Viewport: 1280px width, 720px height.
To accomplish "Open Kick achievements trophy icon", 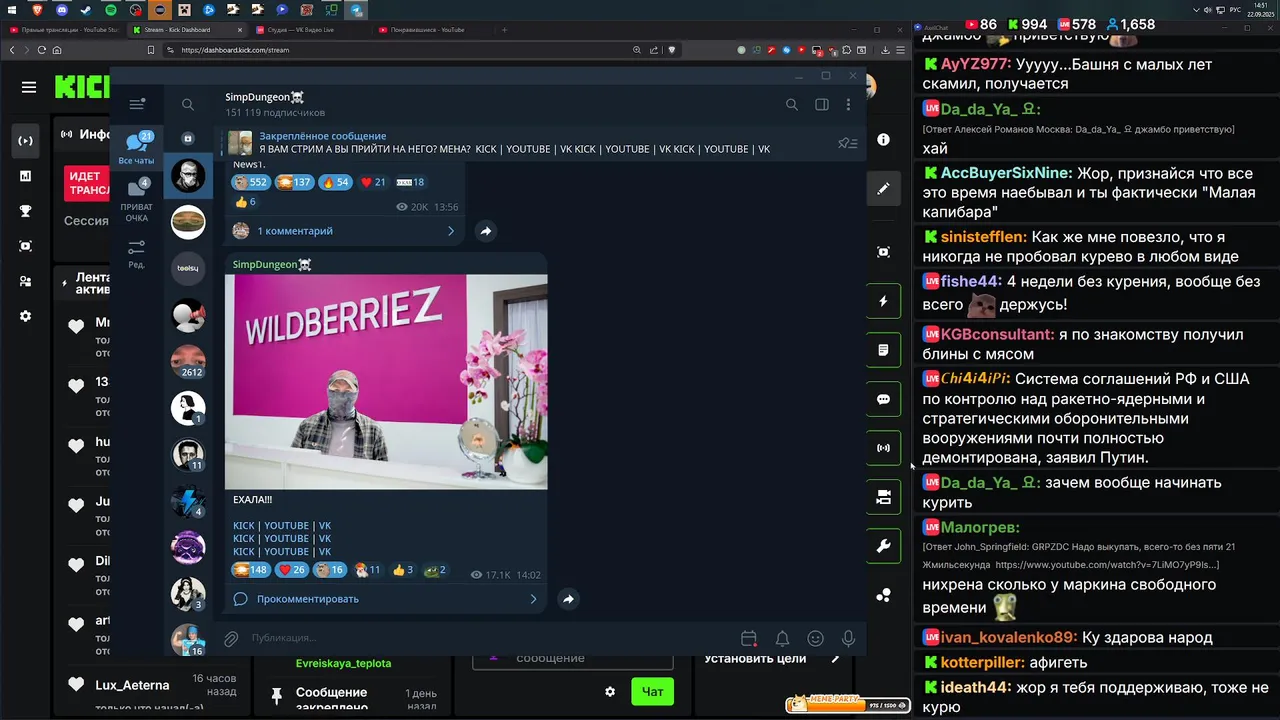I will [x=26, y=211].
